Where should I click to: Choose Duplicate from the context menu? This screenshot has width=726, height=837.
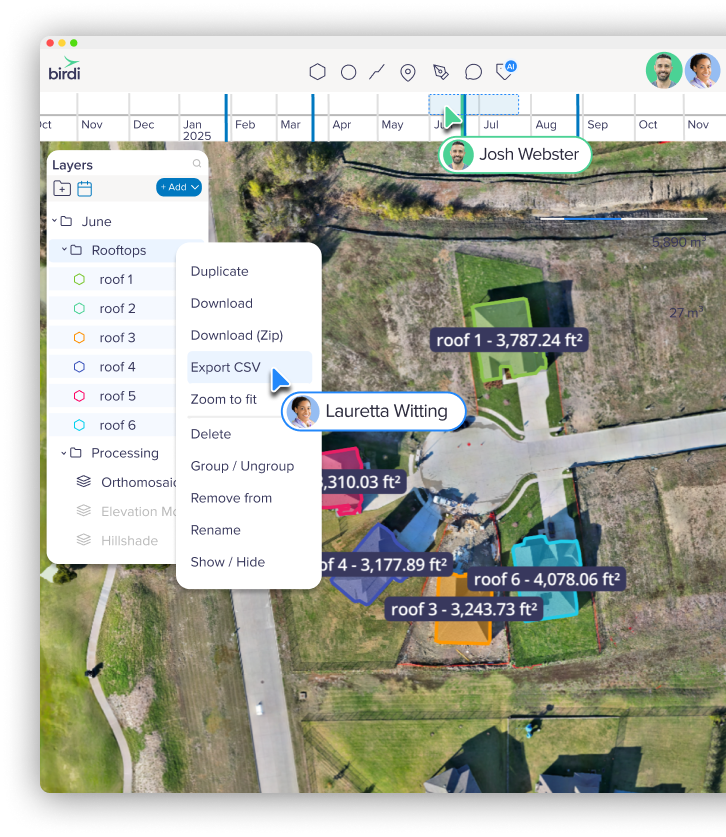(219, 271)
